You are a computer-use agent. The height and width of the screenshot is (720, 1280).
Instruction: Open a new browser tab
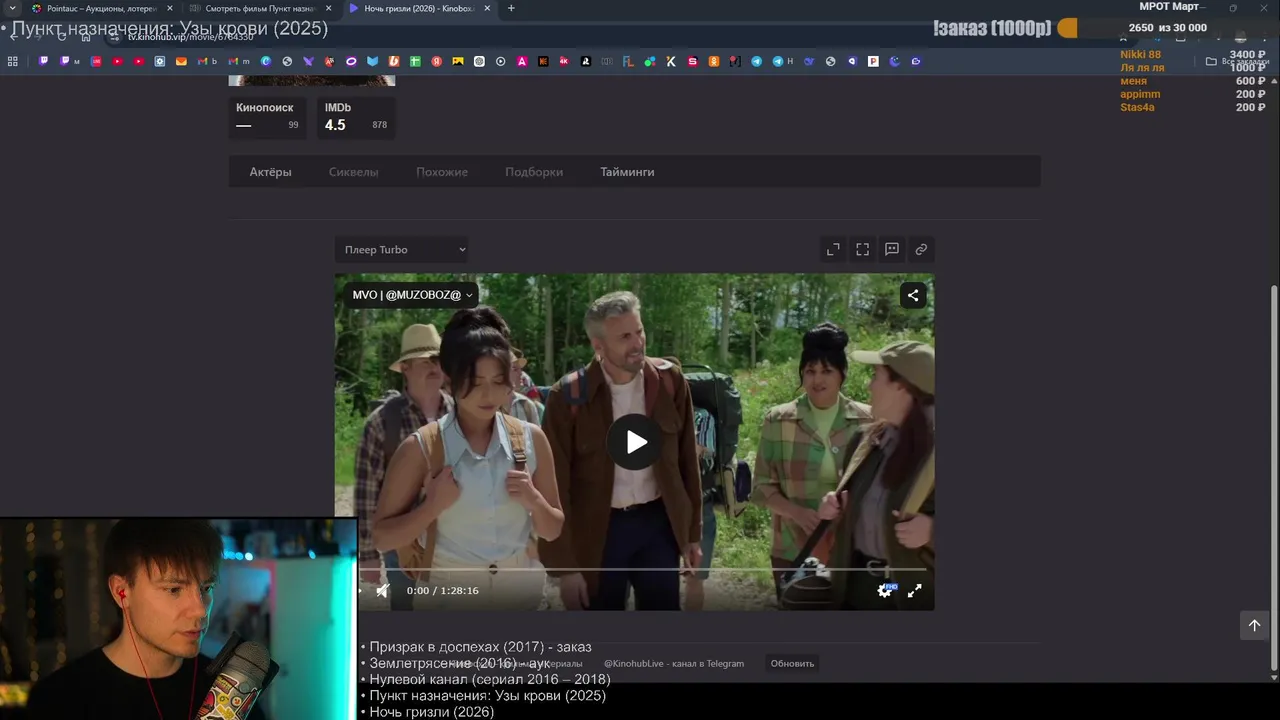(x=511, y=8)
